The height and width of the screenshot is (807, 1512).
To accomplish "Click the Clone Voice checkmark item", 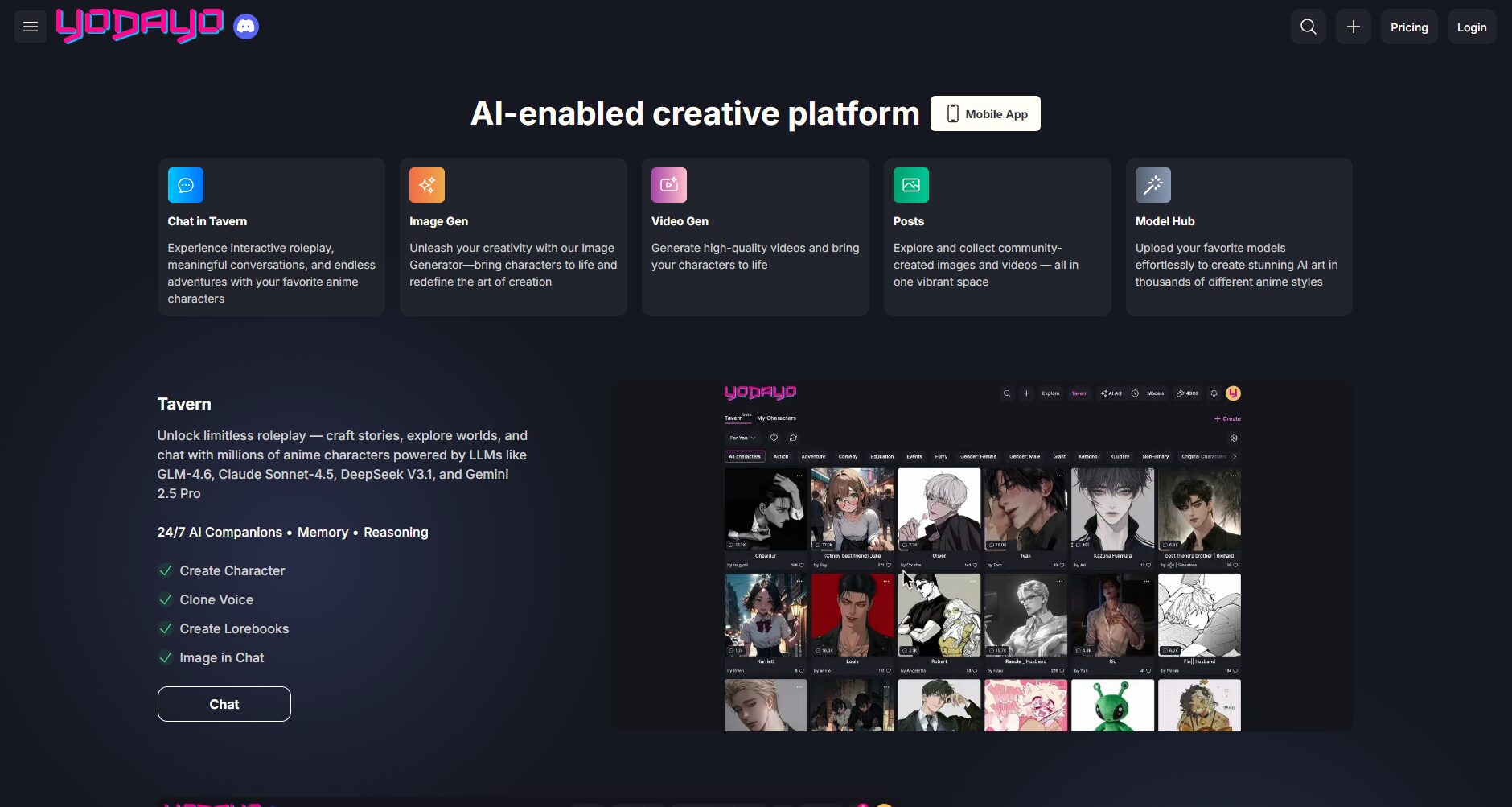I will coord(216,599).
